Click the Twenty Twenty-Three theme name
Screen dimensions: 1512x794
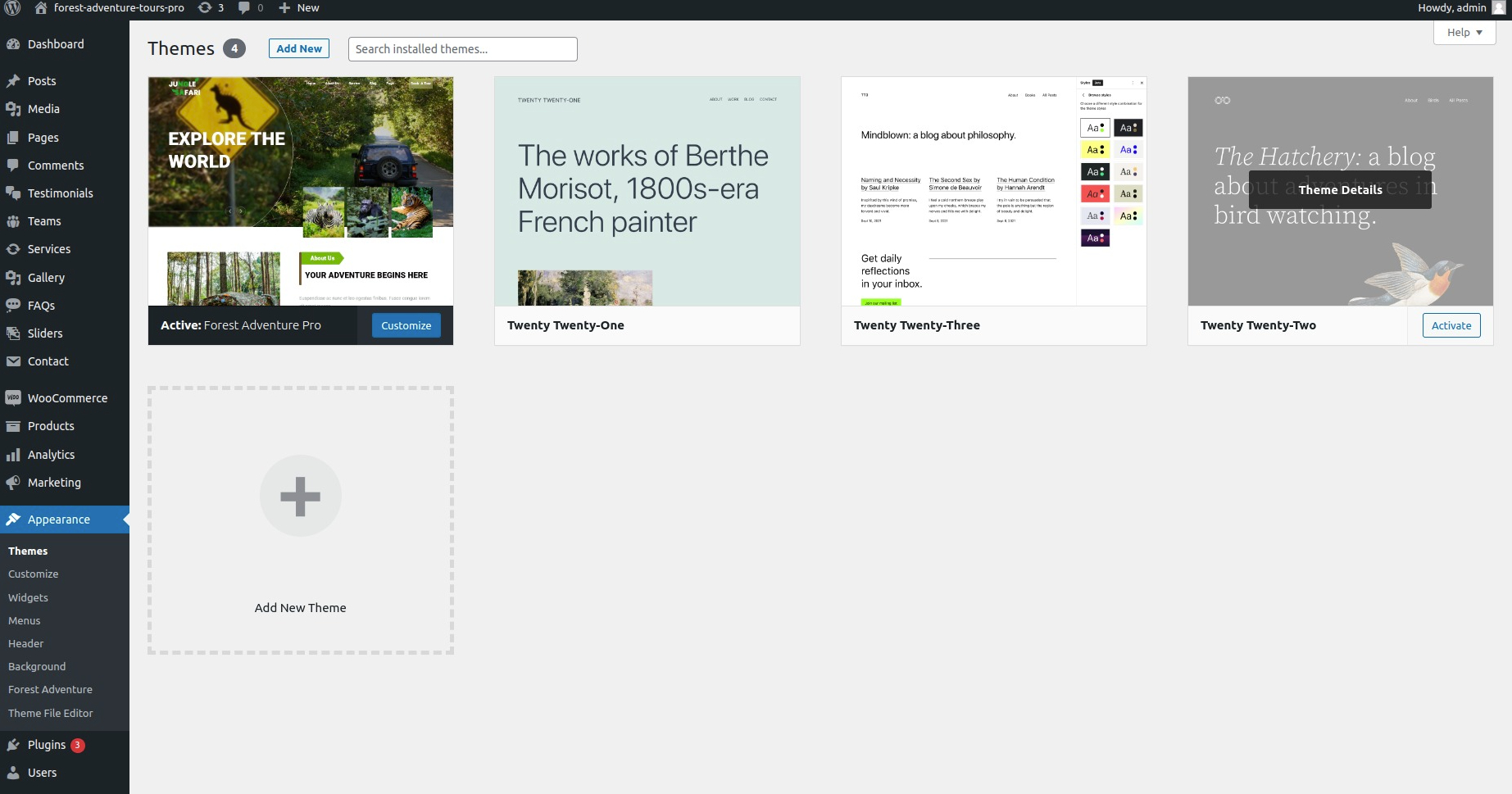917,325
